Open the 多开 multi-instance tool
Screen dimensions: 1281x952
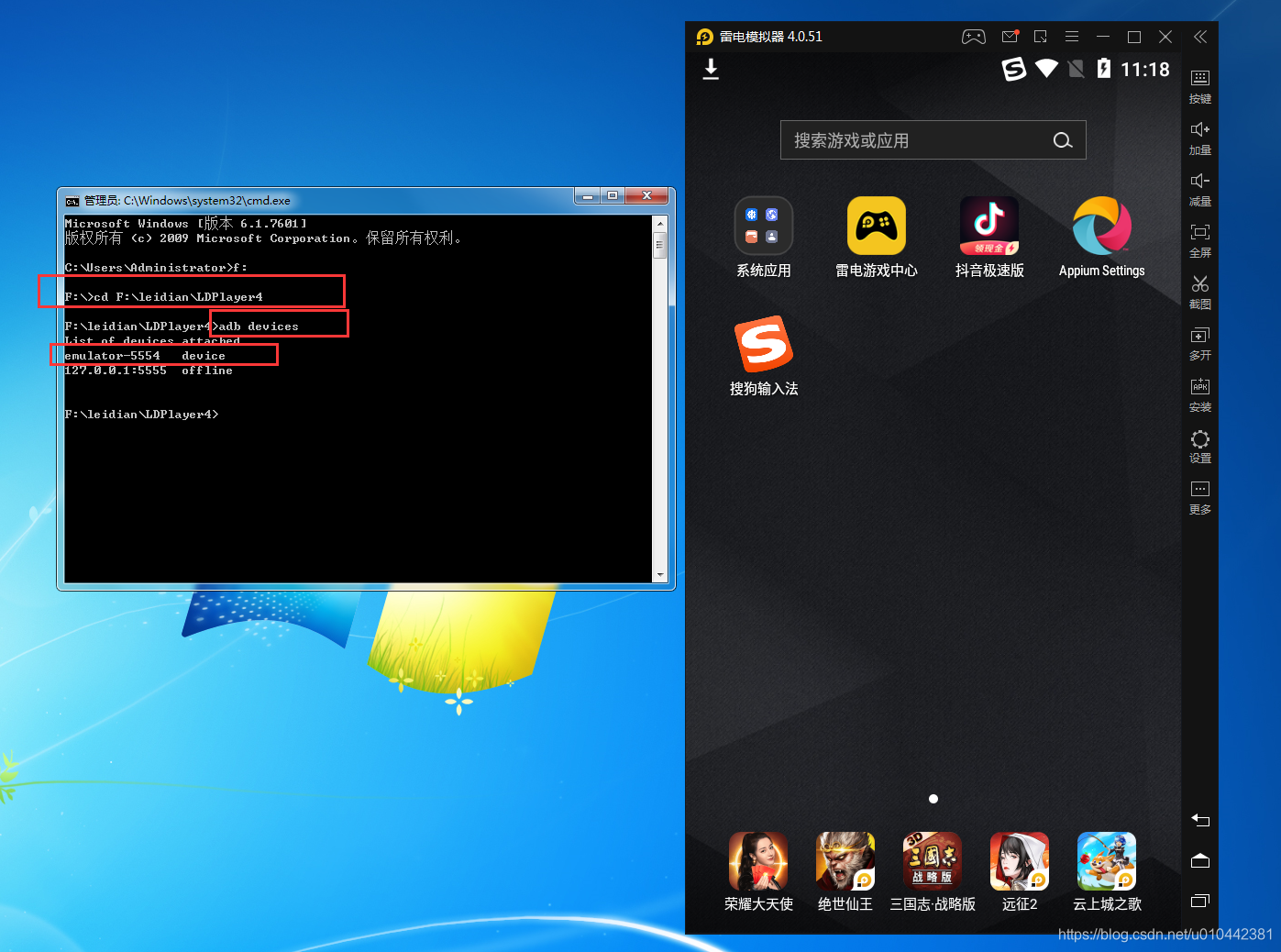(1200, 343)
